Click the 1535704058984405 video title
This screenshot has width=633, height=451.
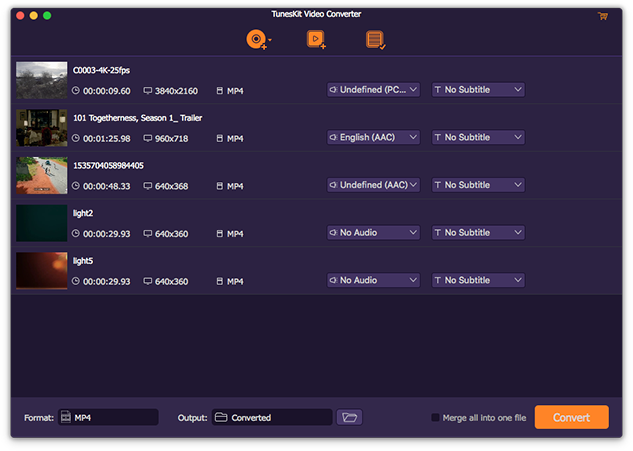(108, 165)
